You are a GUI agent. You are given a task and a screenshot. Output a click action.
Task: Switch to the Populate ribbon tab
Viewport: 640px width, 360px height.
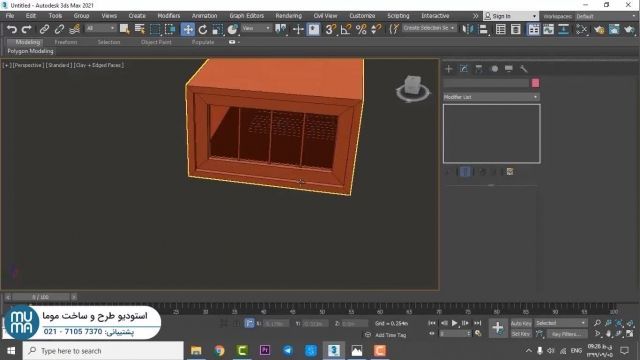pos(203,42)
